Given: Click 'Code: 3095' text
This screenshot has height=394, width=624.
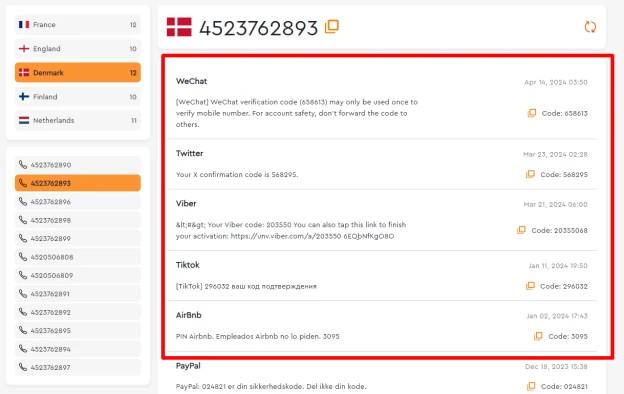Looking at the screenshot, I should [x=568, y=336].
